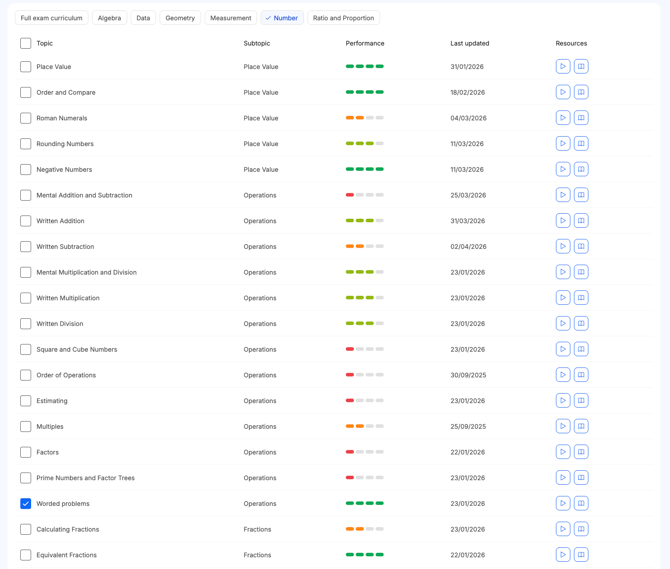Viewport: 670px width, 569px height.
Task: Click the Factors topic name
Action: coord(47,452)
